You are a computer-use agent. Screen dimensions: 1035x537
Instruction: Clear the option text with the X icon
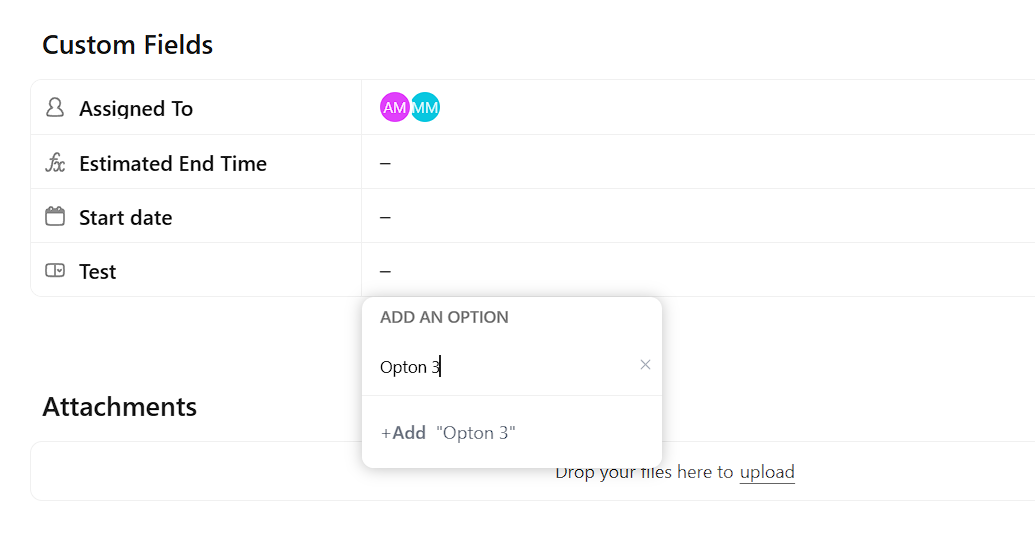(645, 365)
